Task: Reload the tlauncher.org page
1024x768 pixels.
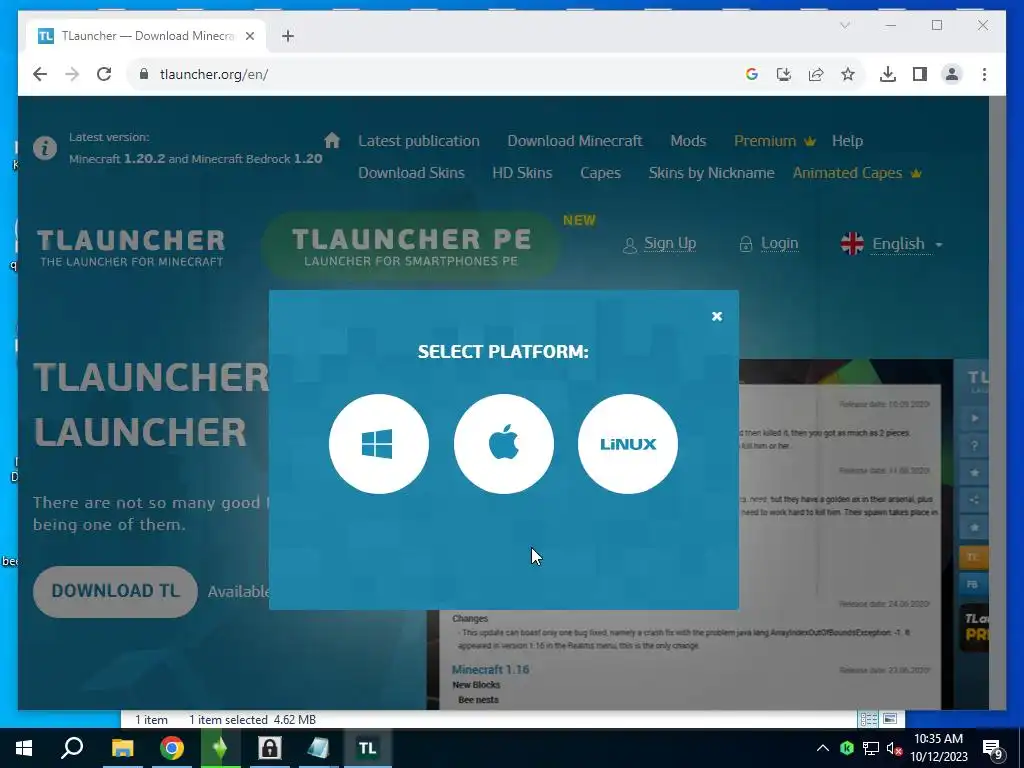Action: pyautogui.click(x=104, y=74)
